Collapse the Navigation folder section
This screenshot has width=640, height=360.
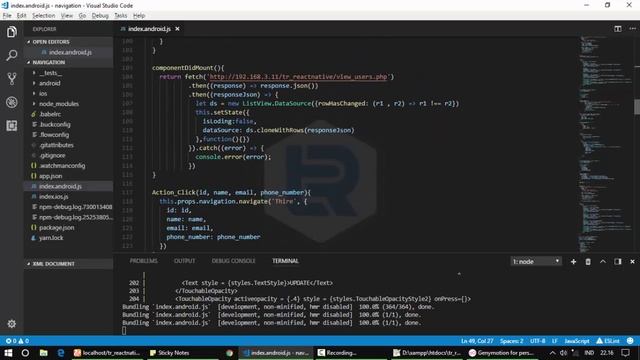(x=68, y=62)
